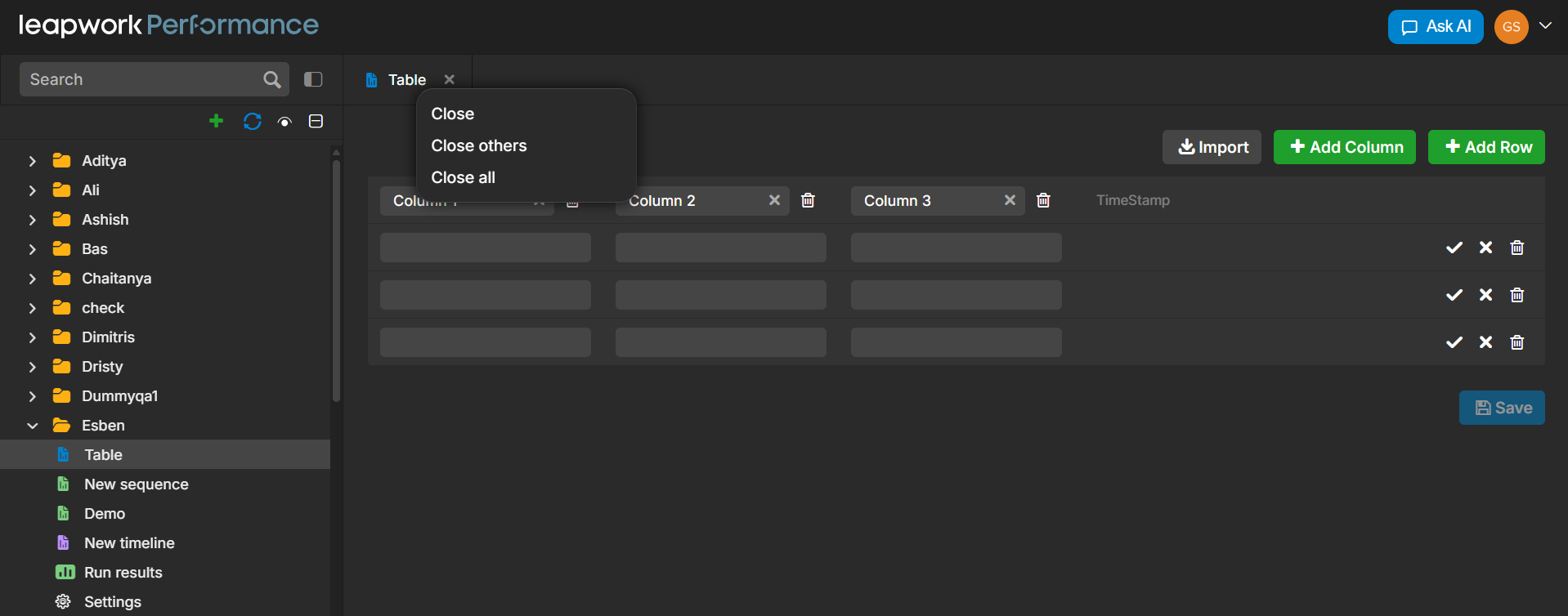Click the green plus add icon in sidebar
This screenshot has width=1568, height=616.
point(216,121)
